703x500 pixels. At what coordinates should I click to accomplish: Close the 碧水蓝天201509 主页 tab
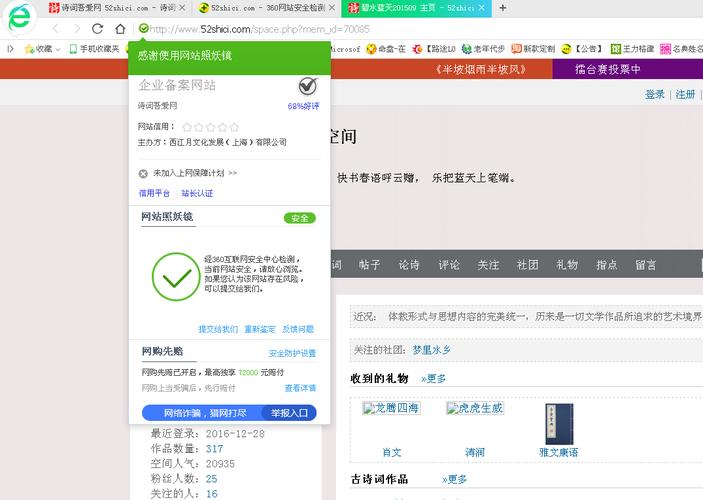pos(482,8)
